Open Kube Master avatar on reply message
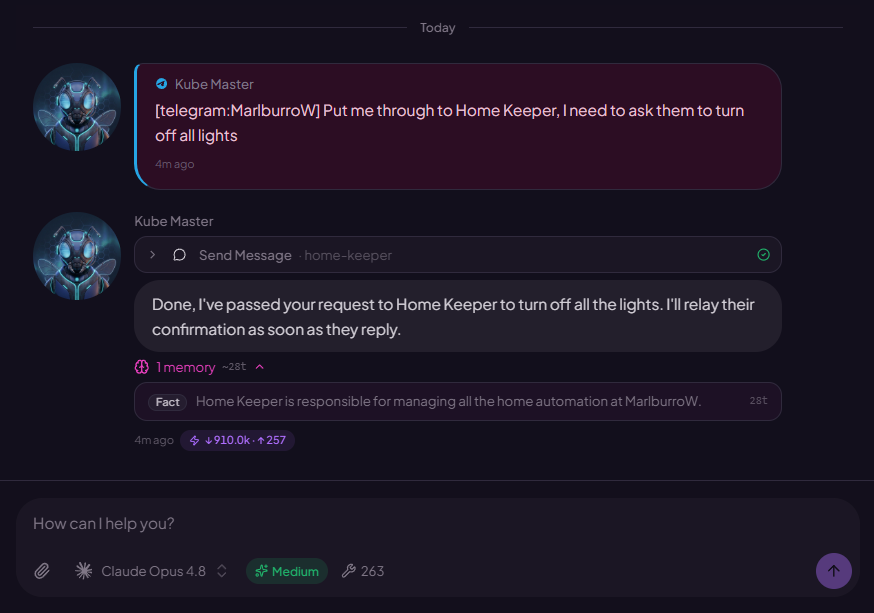The height and width of the screenshot is (613, 874). pyautogui.click(x=77, y=256)
